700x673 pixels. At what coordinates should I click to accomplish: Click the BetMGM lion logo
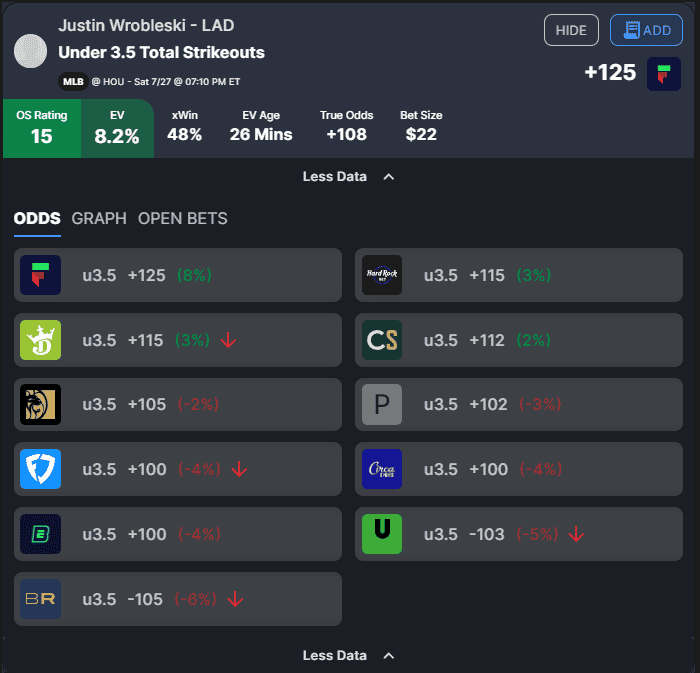click(x=41, y=404)
